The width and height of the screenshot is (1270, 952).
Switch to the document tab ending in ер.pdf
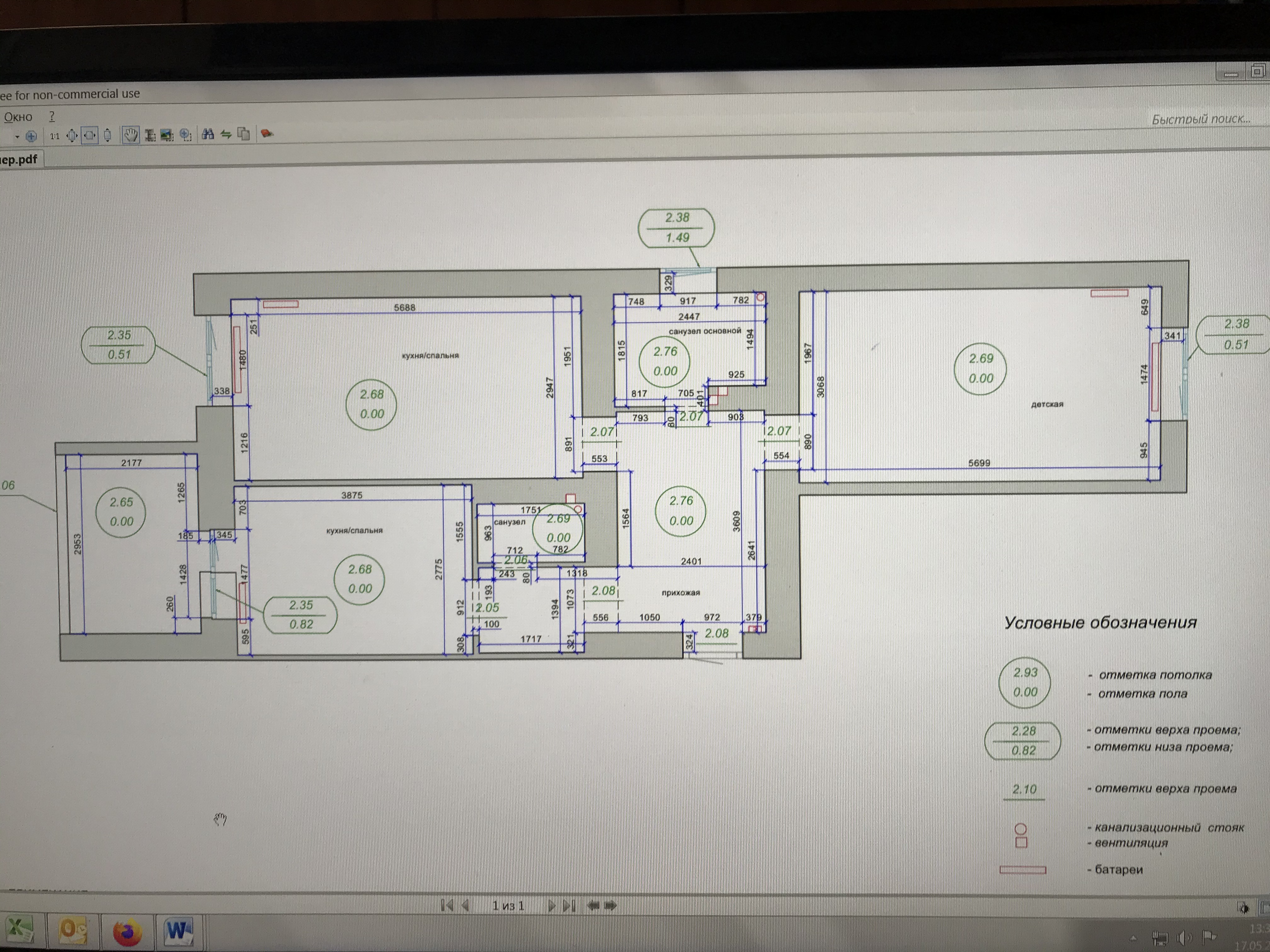click(21, 159)
